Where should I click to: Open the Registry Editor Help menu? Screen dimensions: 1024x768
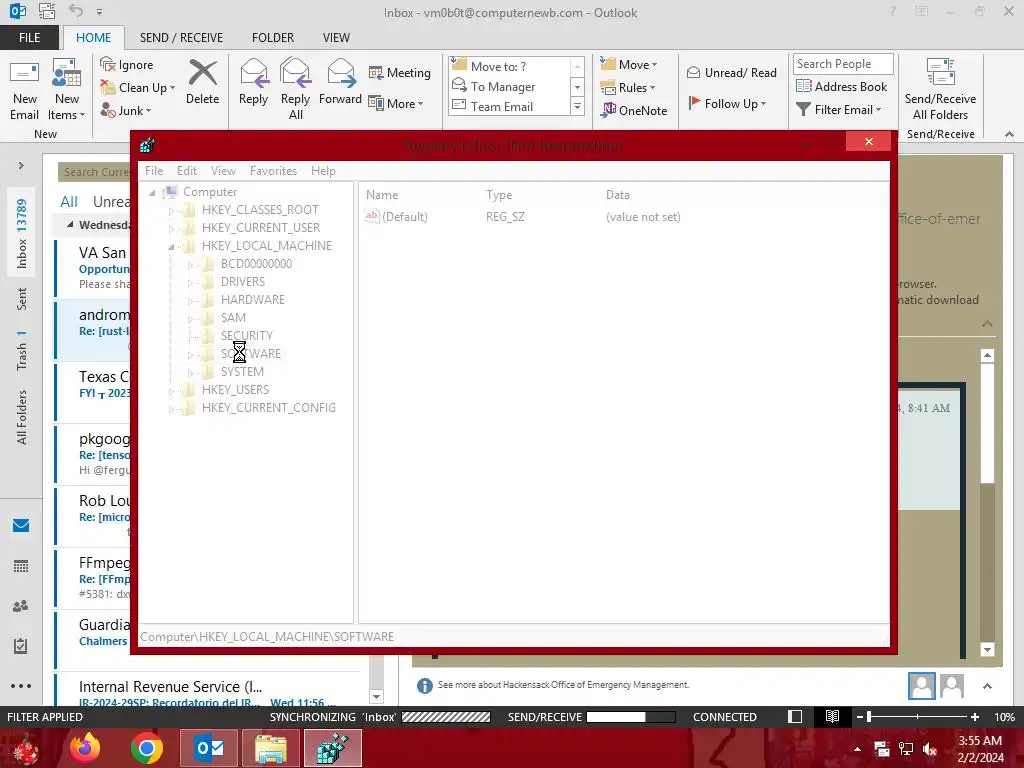pyautogui.click(x=323, y=170)
